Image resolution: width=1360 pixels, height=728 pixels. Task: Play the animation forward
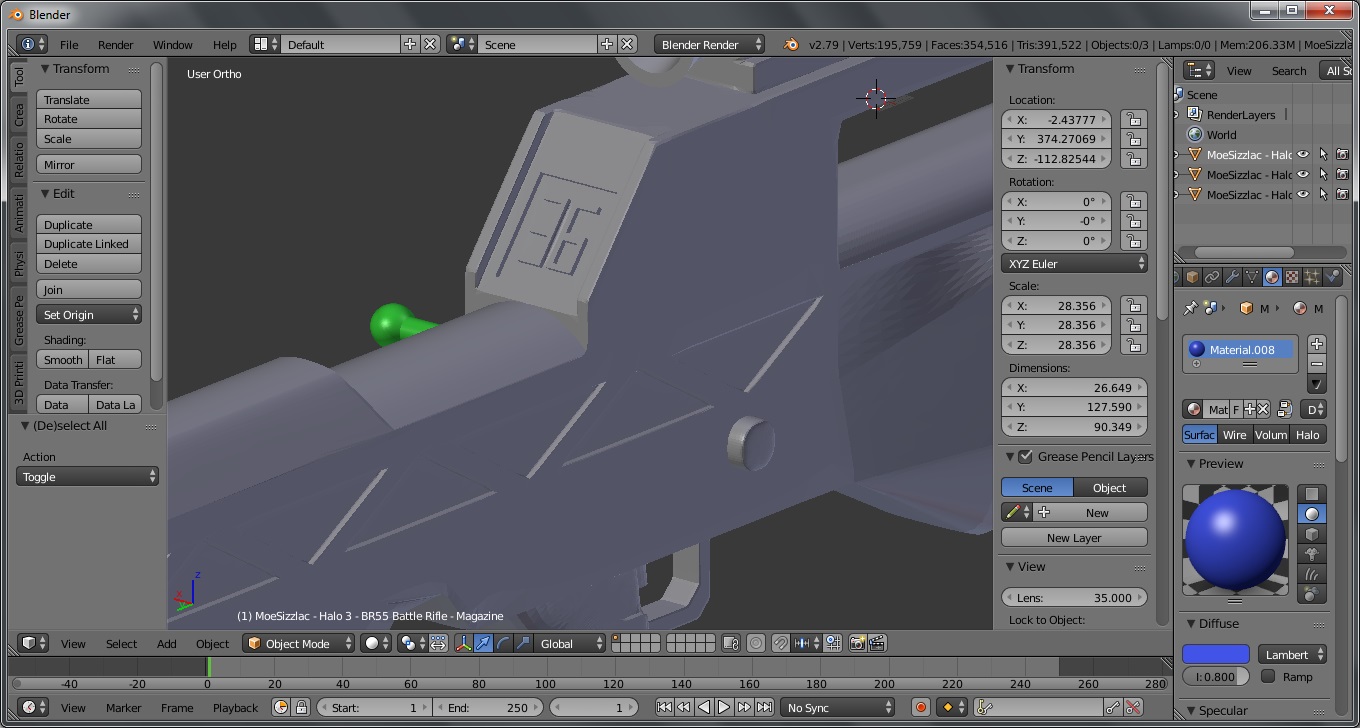point(724,708)
